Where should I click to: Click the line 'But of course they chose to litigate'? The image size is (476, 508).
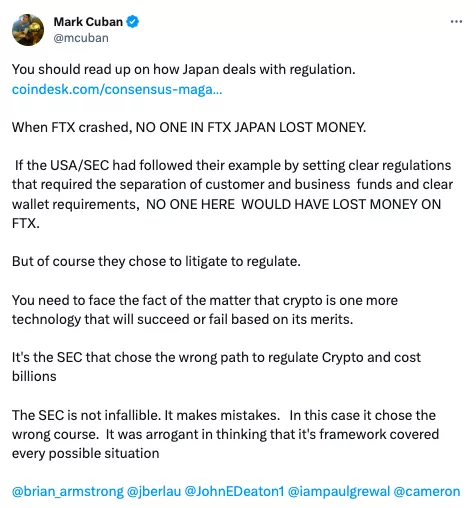156,261
